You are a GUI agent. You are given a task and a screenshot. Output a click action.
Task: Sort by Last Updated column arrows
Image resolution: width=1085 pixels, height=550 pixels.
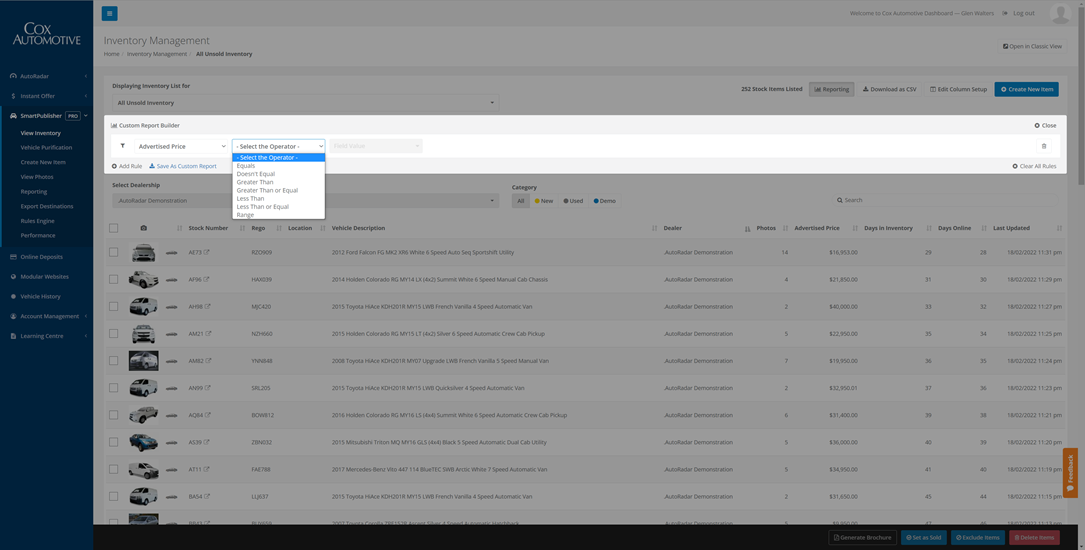[x=1059, y=228]
